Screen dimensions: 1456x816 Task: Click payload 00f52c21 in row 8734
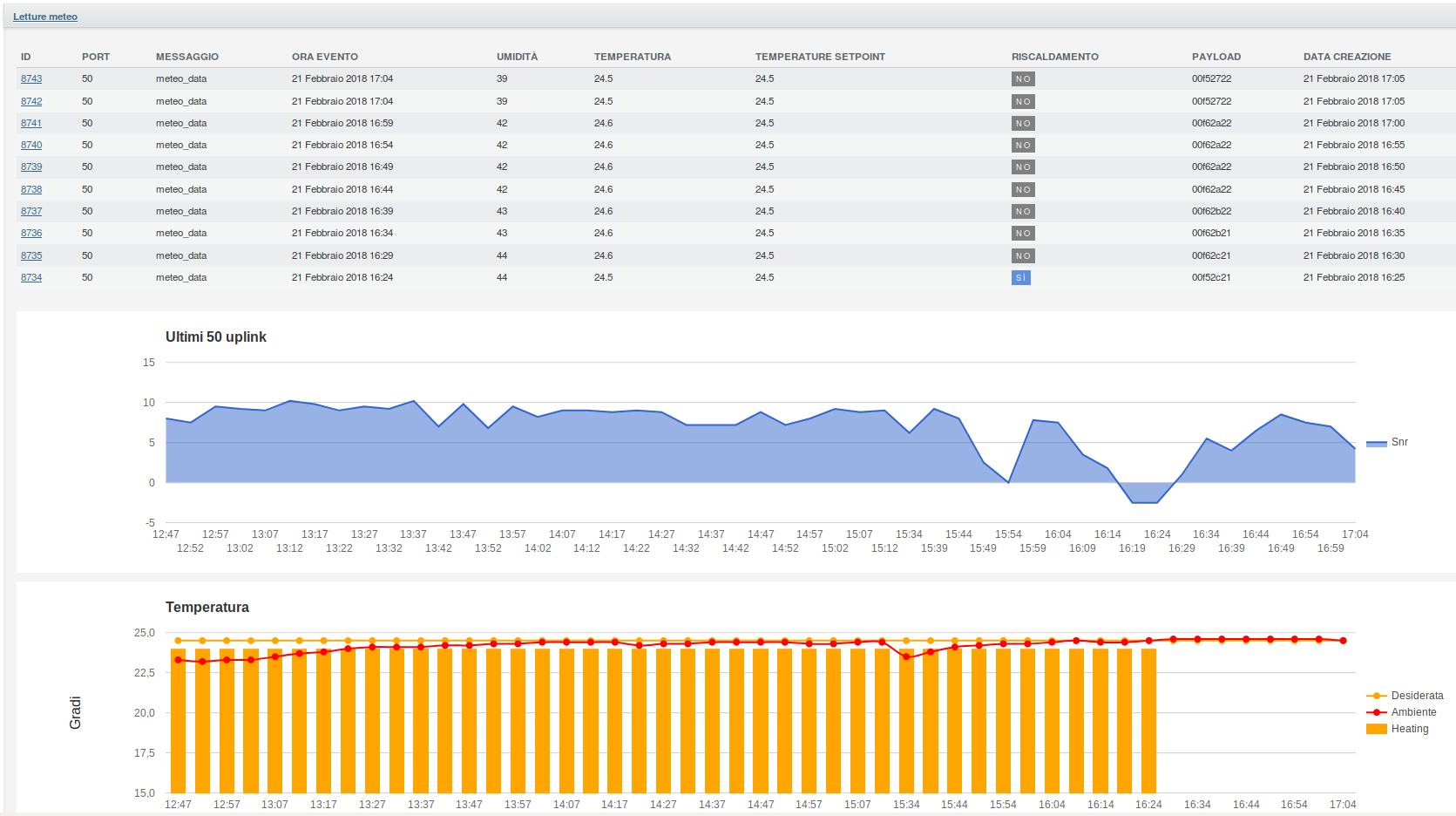1211,278
